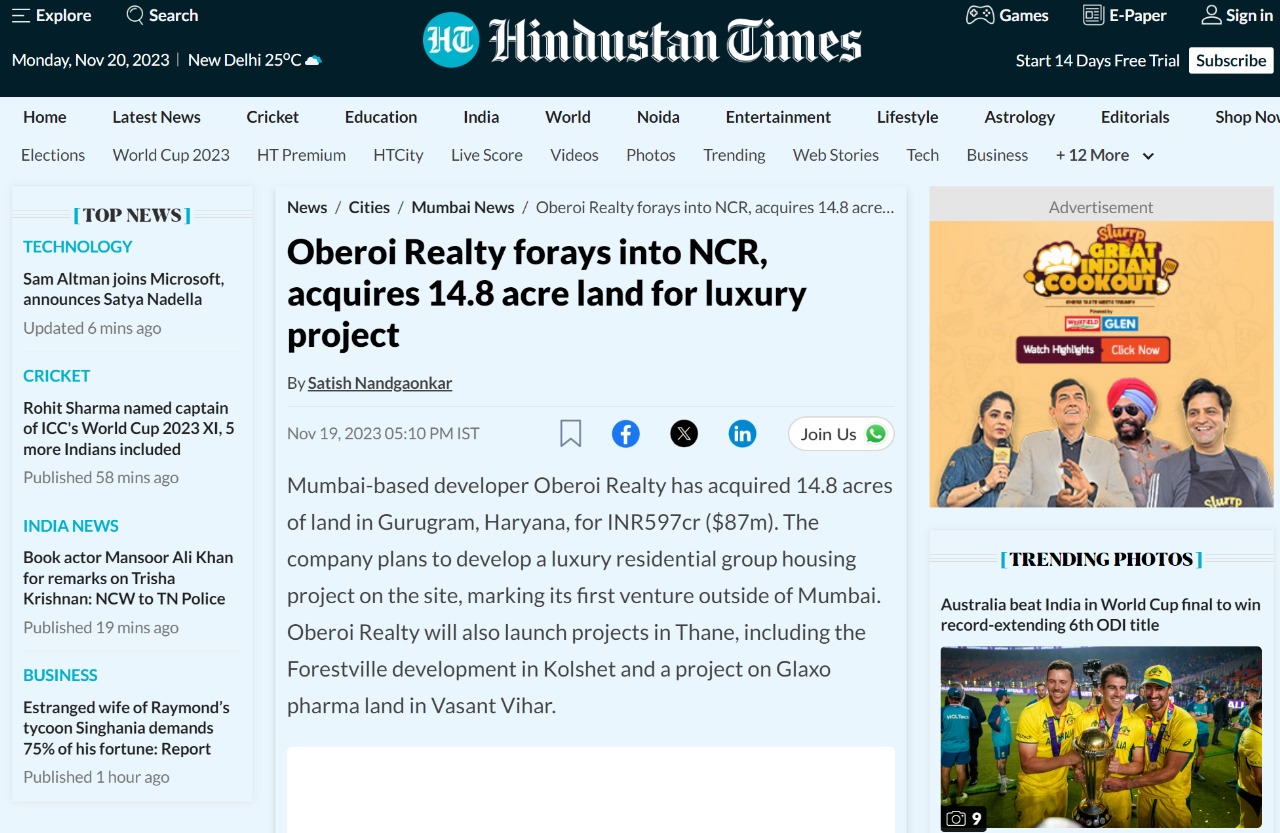1280x833 pixels.
Task: Open World Cup 2023 section
Action: pyautogui.click(x=171, y=155)
